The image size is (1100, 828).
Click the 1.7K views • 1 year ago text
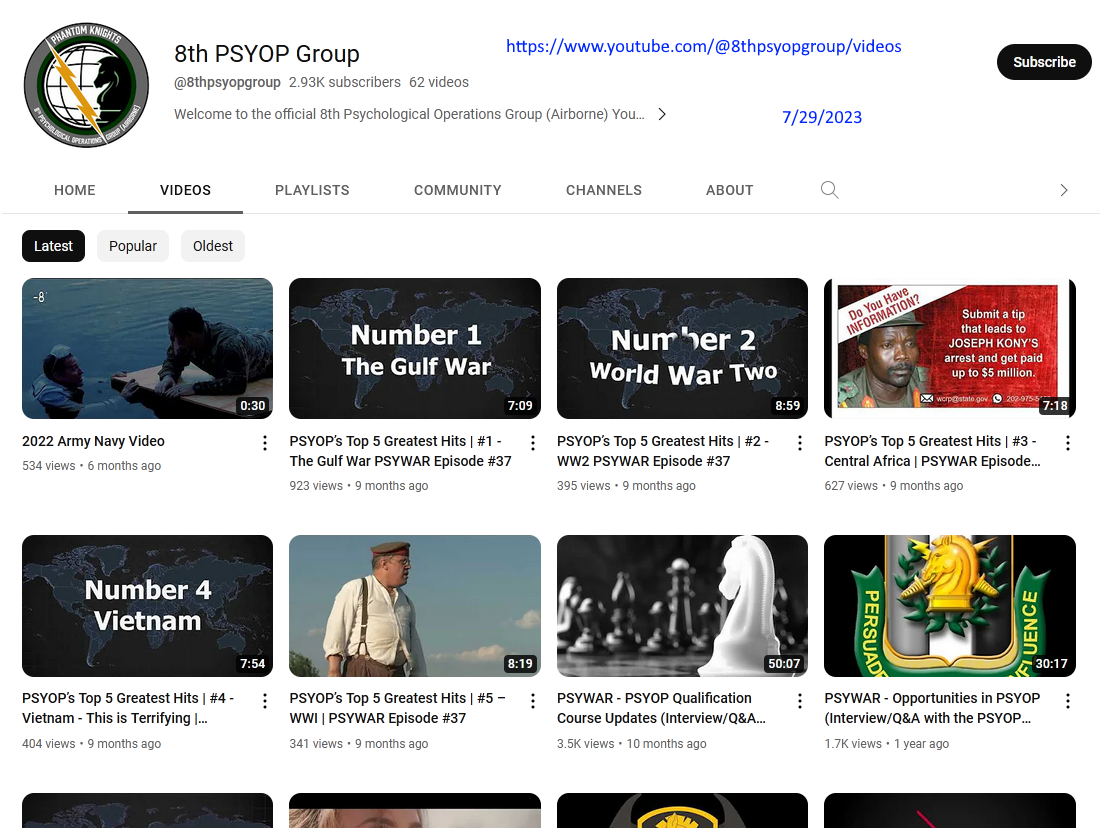pyautogui.click(x=887, y=744)
